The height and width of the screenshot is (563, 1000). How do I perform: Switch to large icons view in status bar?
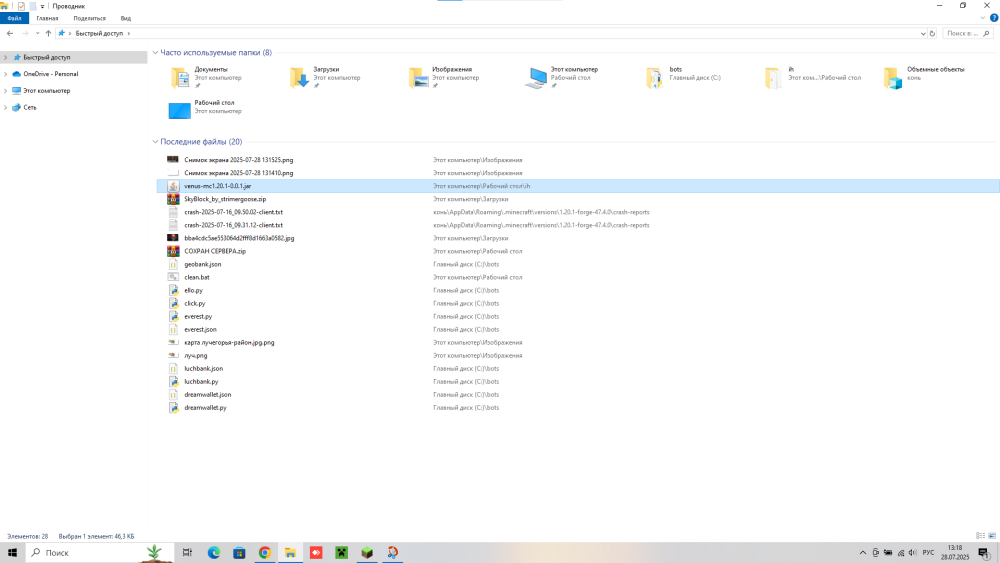(992, 536)
